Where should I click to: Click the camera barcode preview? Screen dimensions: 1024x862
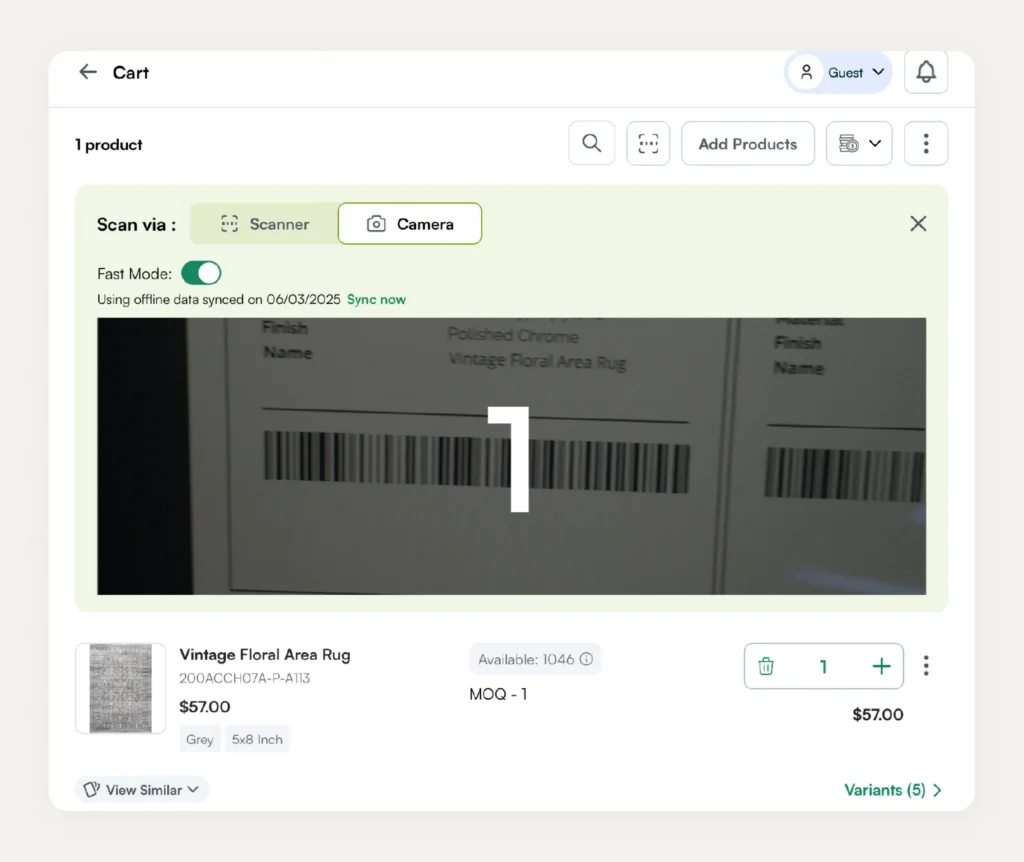point(511,456)
